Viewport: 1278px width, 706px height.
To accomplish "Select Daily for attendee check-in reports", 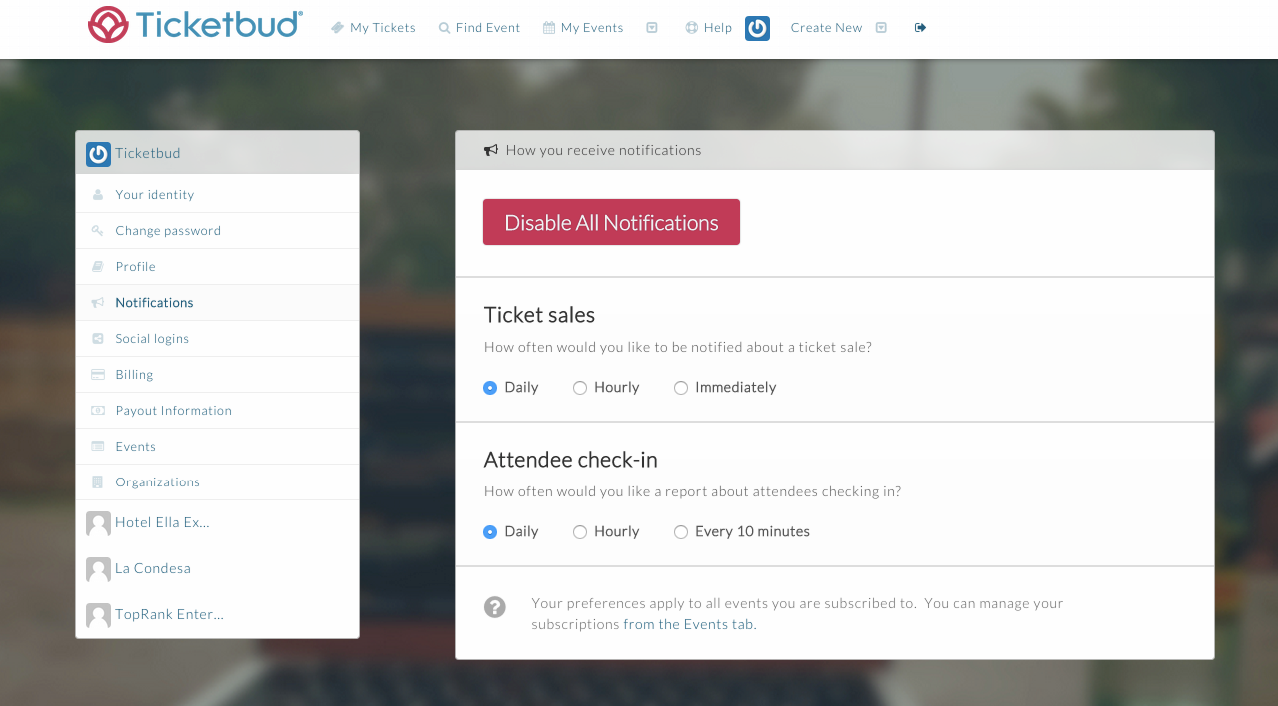I will (490, 532).
